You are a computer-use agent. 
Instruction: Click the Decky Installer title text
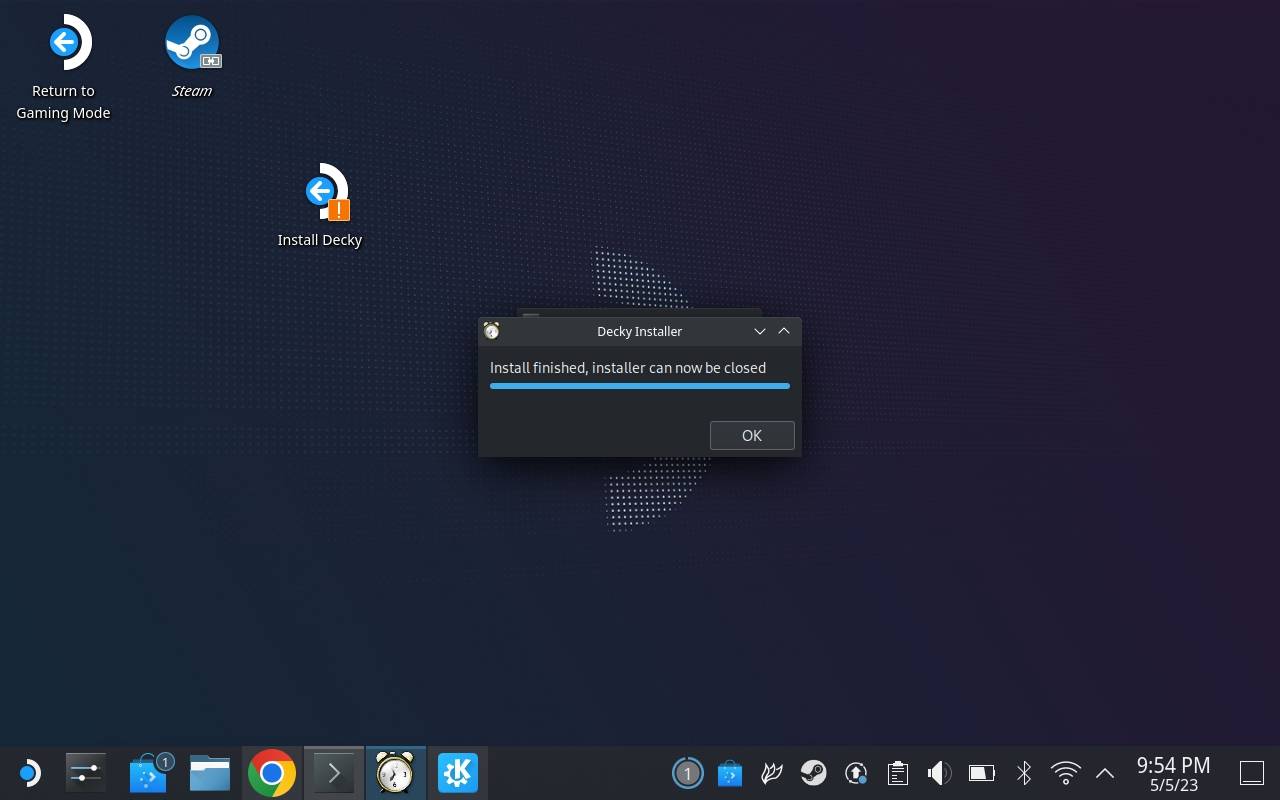pos(640,331)
